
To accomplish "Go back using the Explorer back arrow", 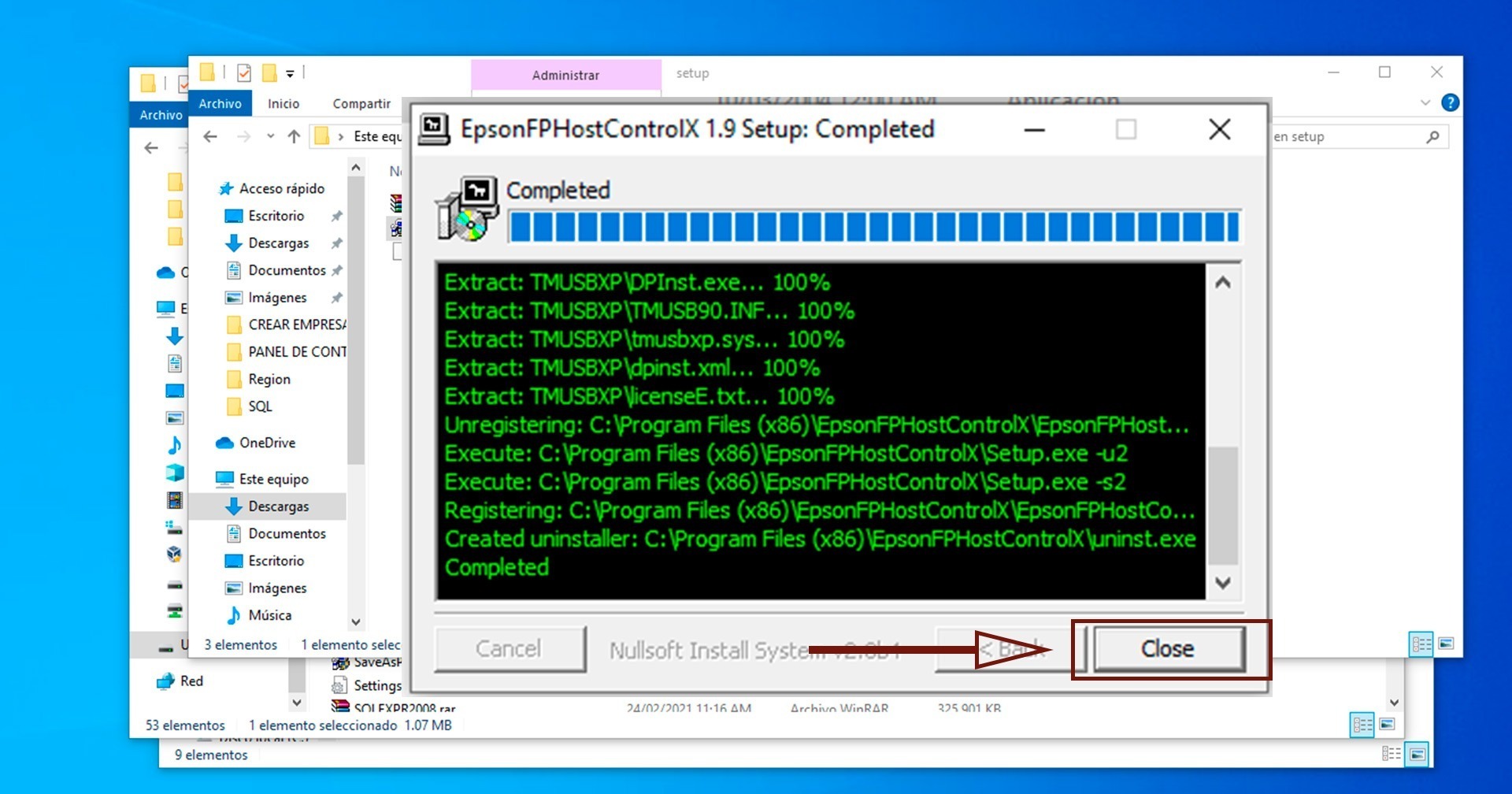I will point(210,136).
